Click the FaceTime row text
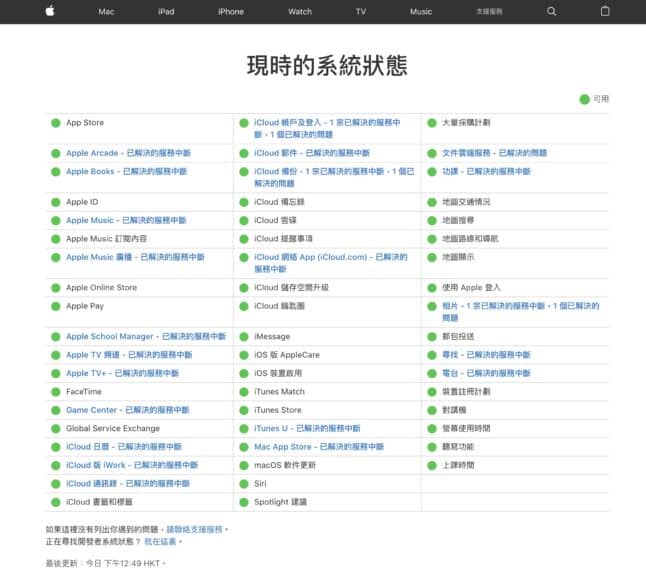 click(x=84, y=392)
